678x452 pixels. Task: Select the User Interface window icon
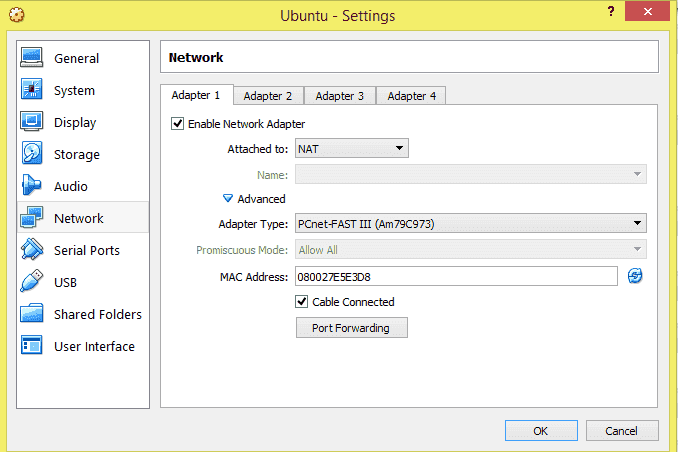click(x=32, y=346)
